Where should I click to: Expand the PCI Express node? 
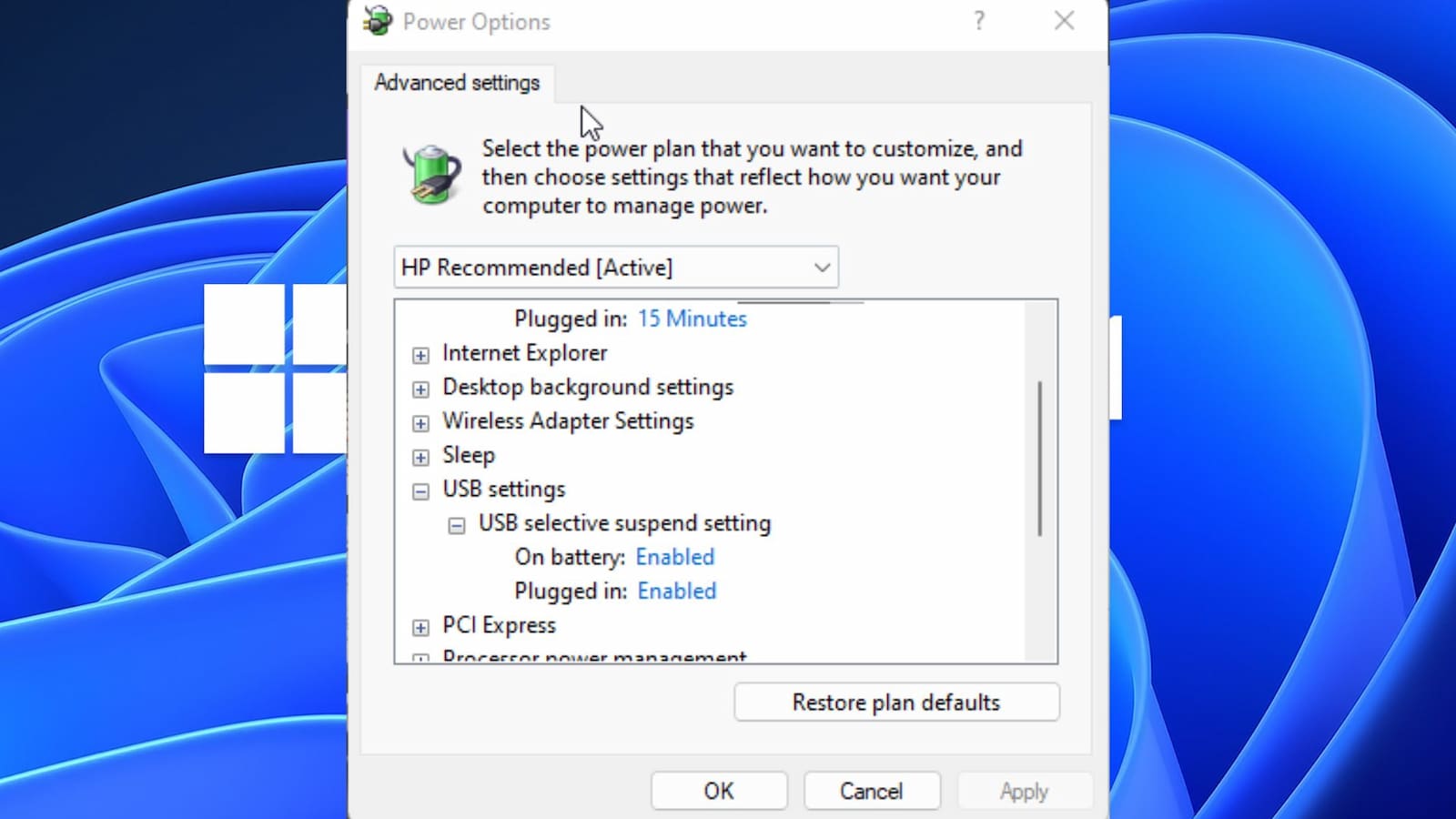pyautogui.click(x=420, y=627)
